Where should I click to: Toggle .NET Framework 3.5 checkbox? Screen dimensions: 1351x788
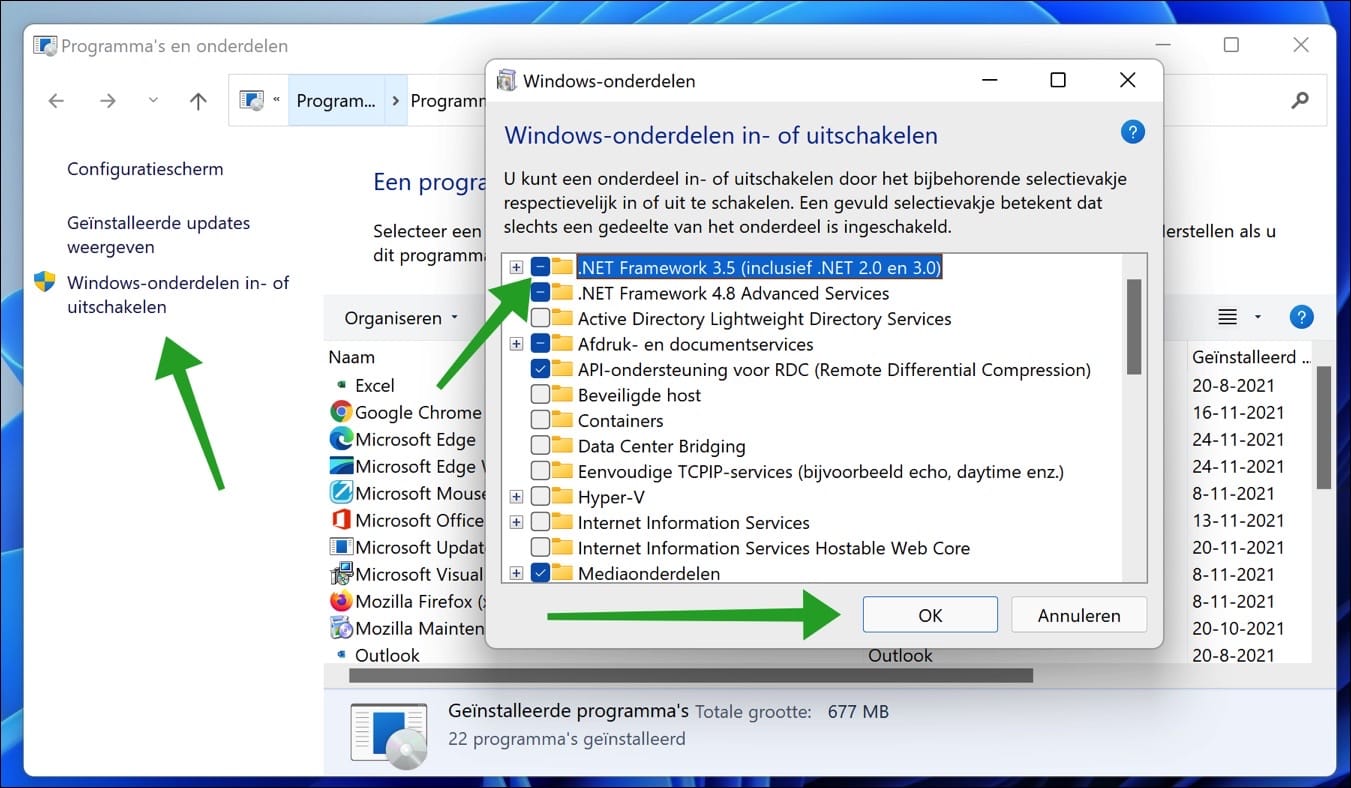click(x=540, y=267)
